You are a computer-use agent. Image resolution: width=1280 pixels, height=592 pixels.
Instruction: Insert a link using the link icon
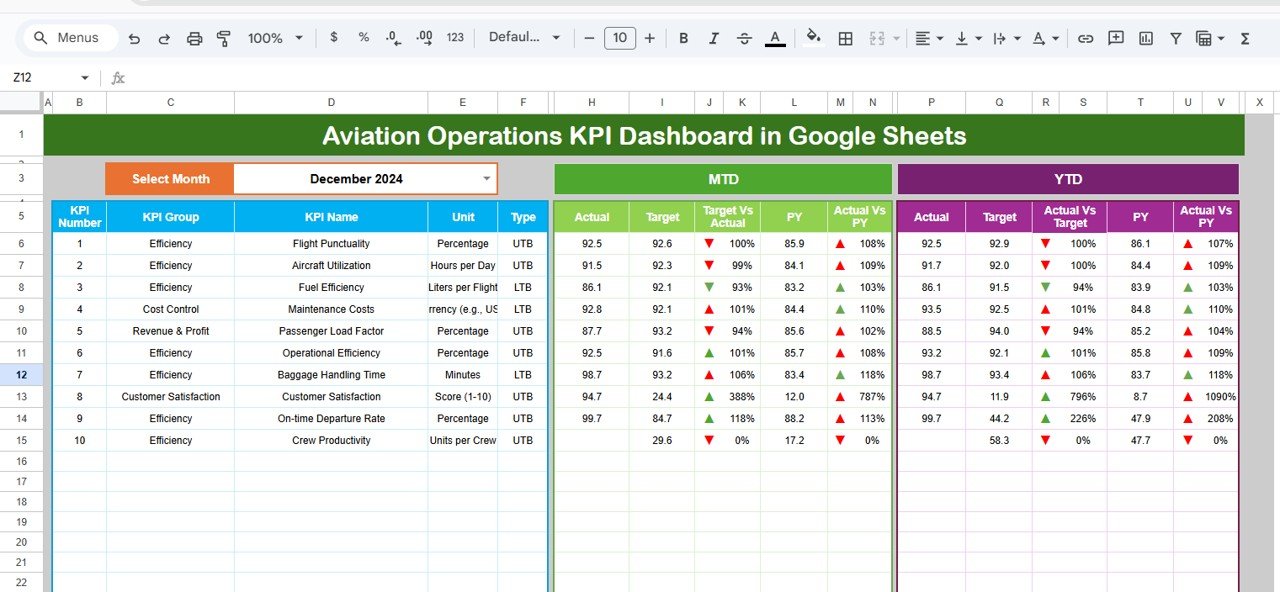click(x=1085, y=37)
